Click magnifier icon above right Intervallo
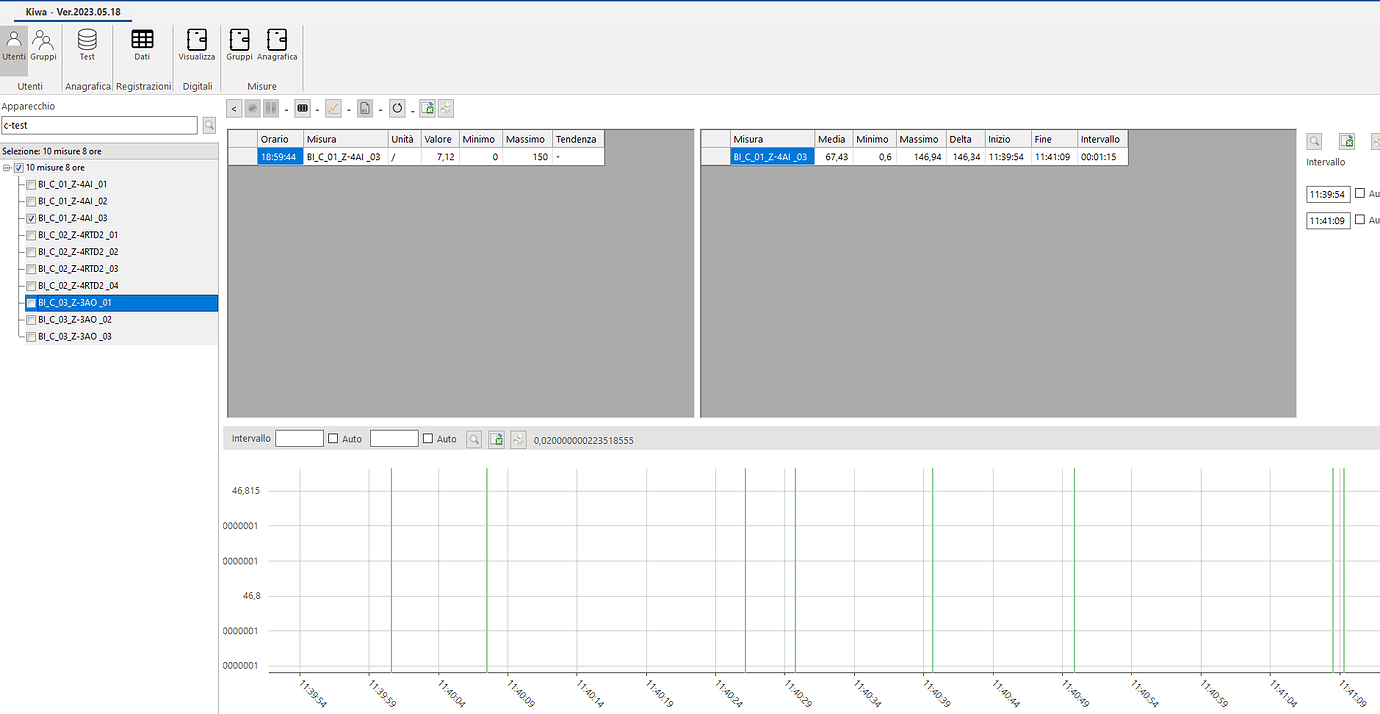Screen dimensions: 1380x714 click(1315, 142)
